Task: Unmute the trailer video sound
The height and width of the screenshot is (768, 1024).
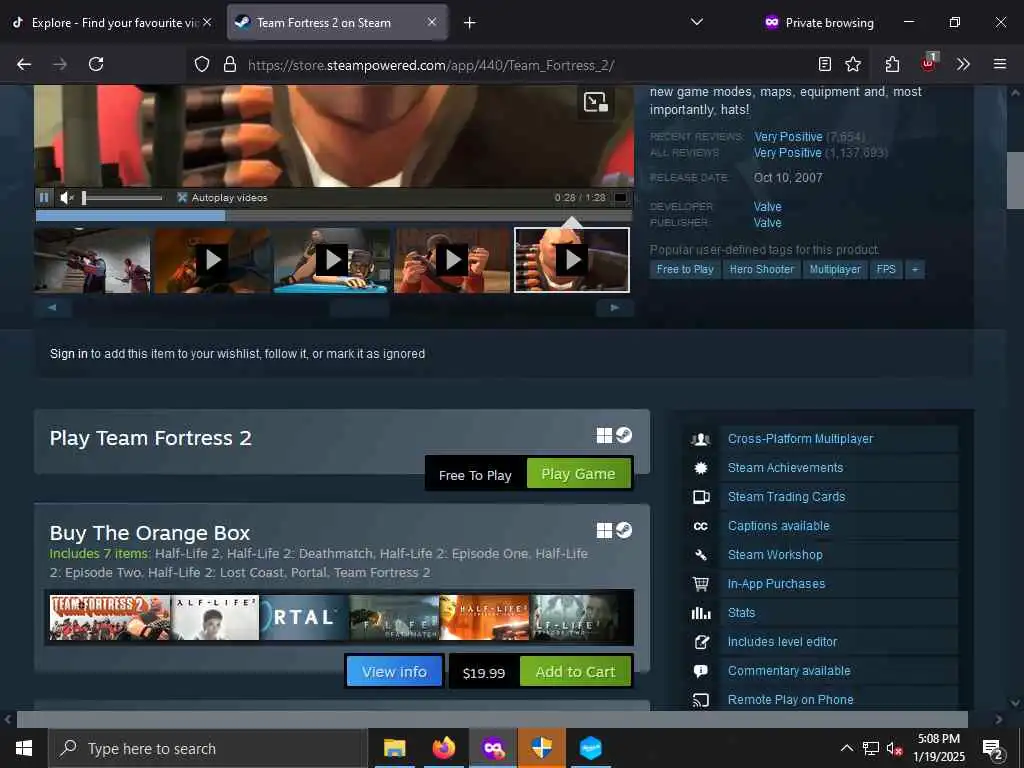Action: pos(67,197)
